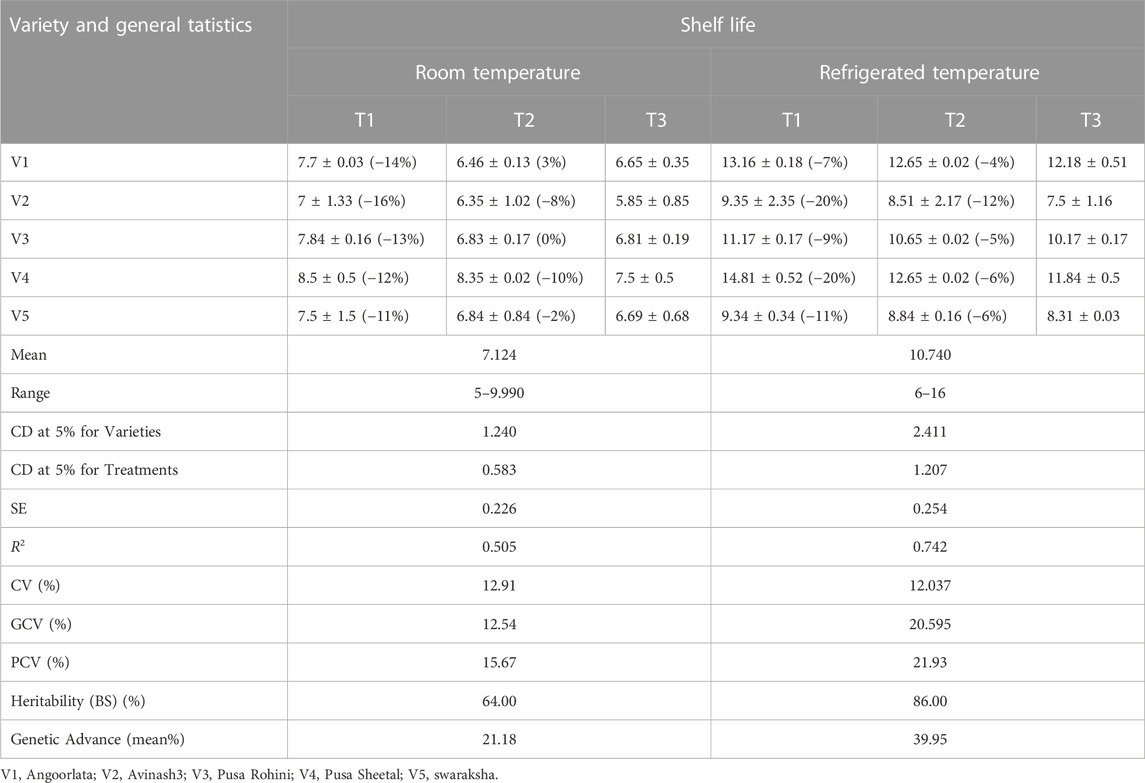This screenshot has height=783, width=1145.
Task: Click the GCV value 20.595
Action: tap(926, 623)
